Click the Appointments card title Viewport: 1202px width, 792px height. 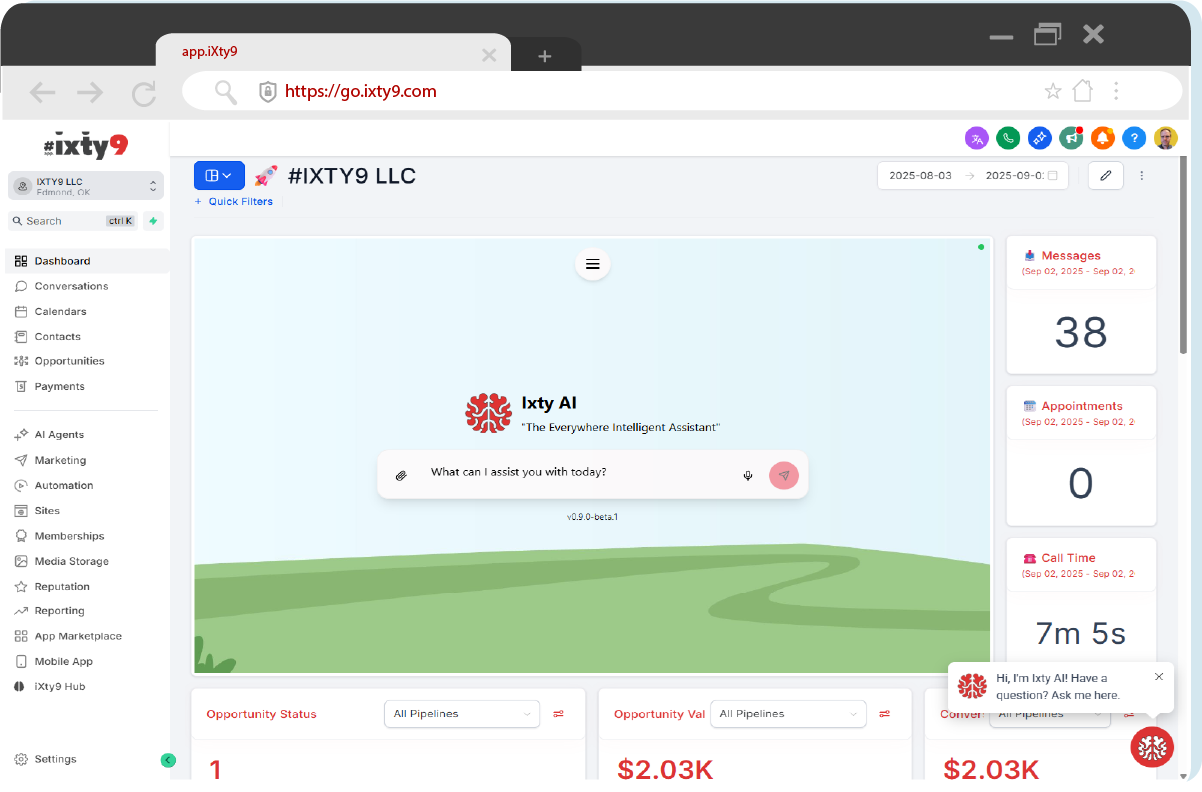pyautogui.click(x=1082, y=406)
